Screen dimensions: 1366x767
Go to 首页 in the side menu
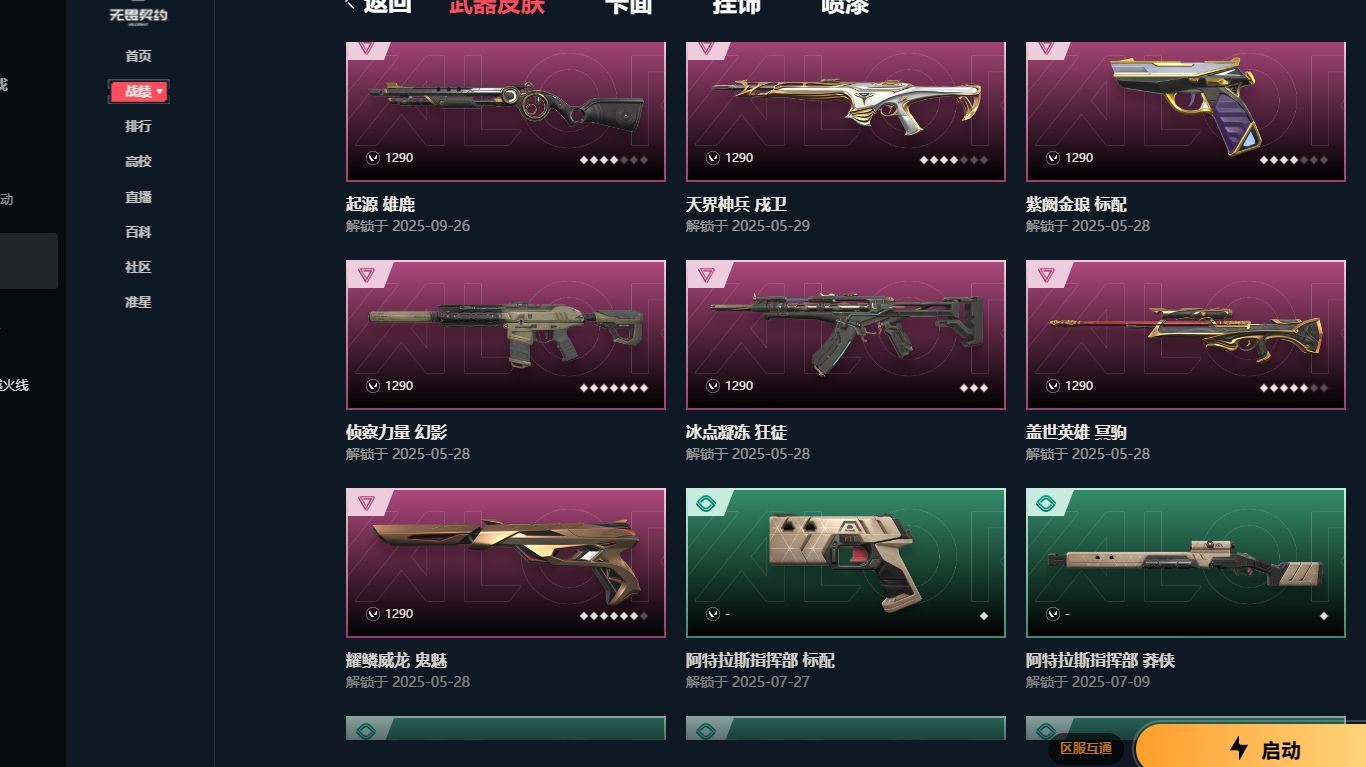(x=138, y=56)
